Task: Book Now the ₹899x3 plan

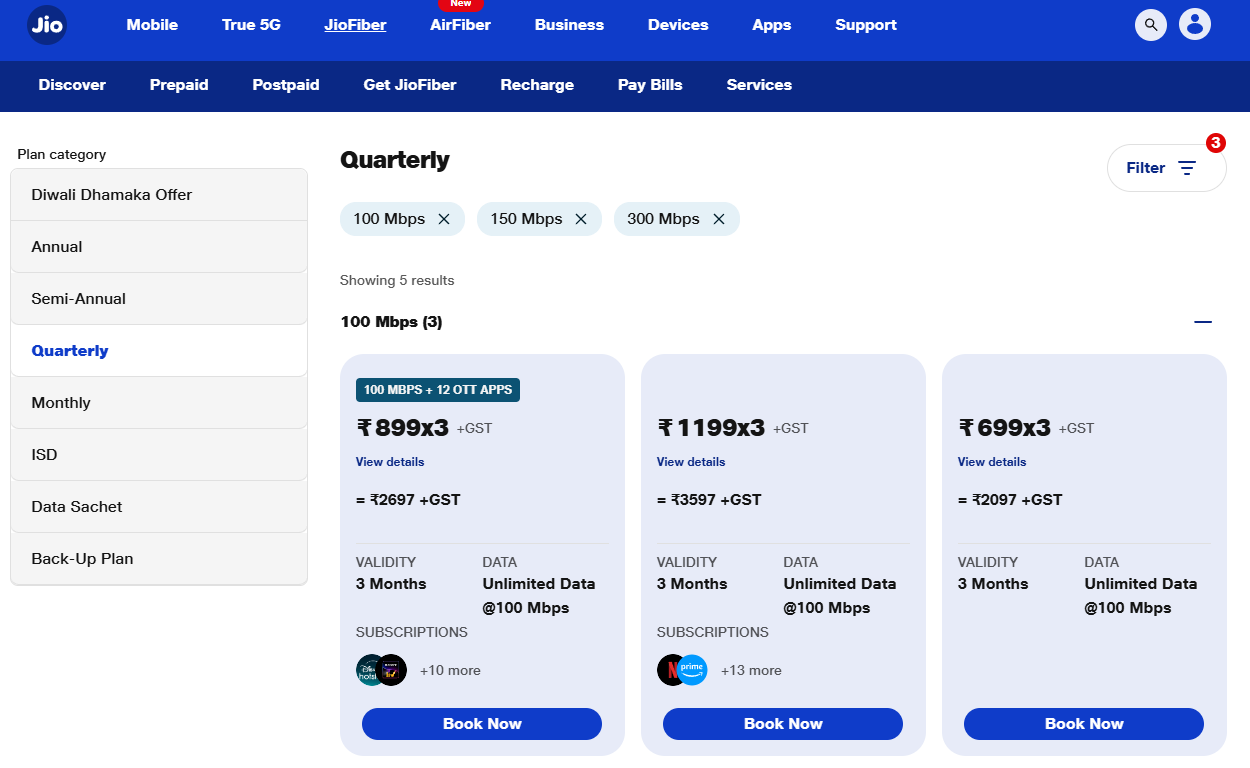Action: point(482,724)
